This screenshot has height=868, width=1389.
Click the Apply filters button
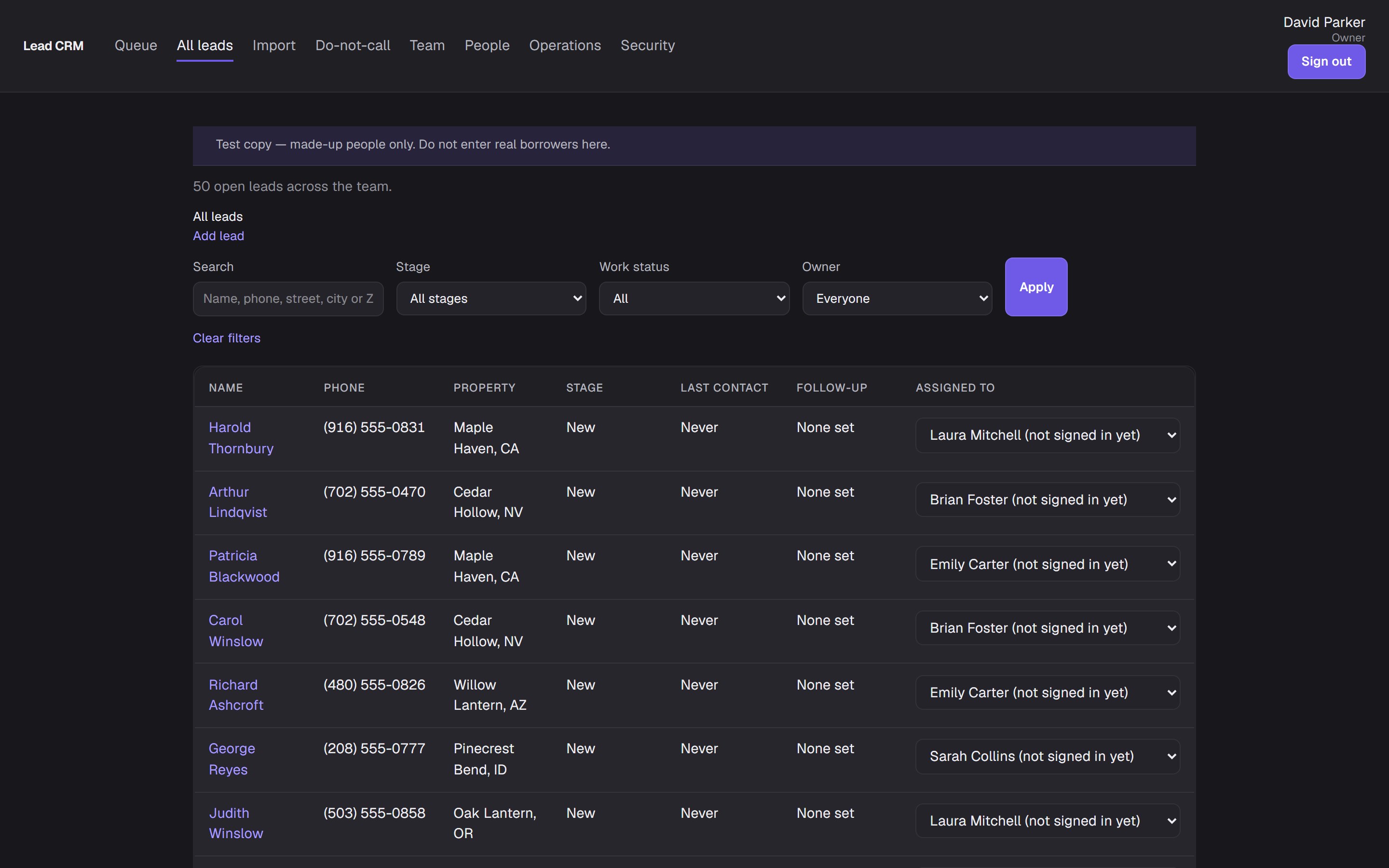1036,286
